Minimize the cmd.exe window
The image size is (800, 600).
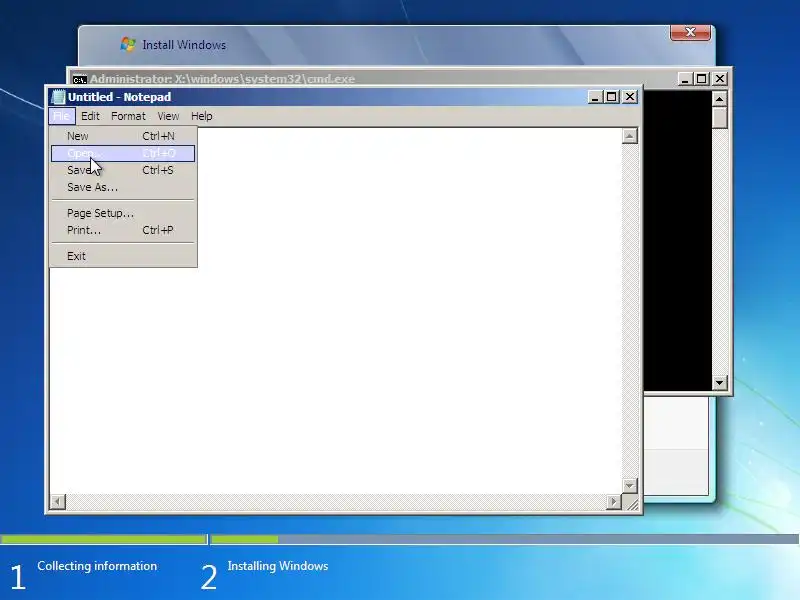tap(685, 79)
